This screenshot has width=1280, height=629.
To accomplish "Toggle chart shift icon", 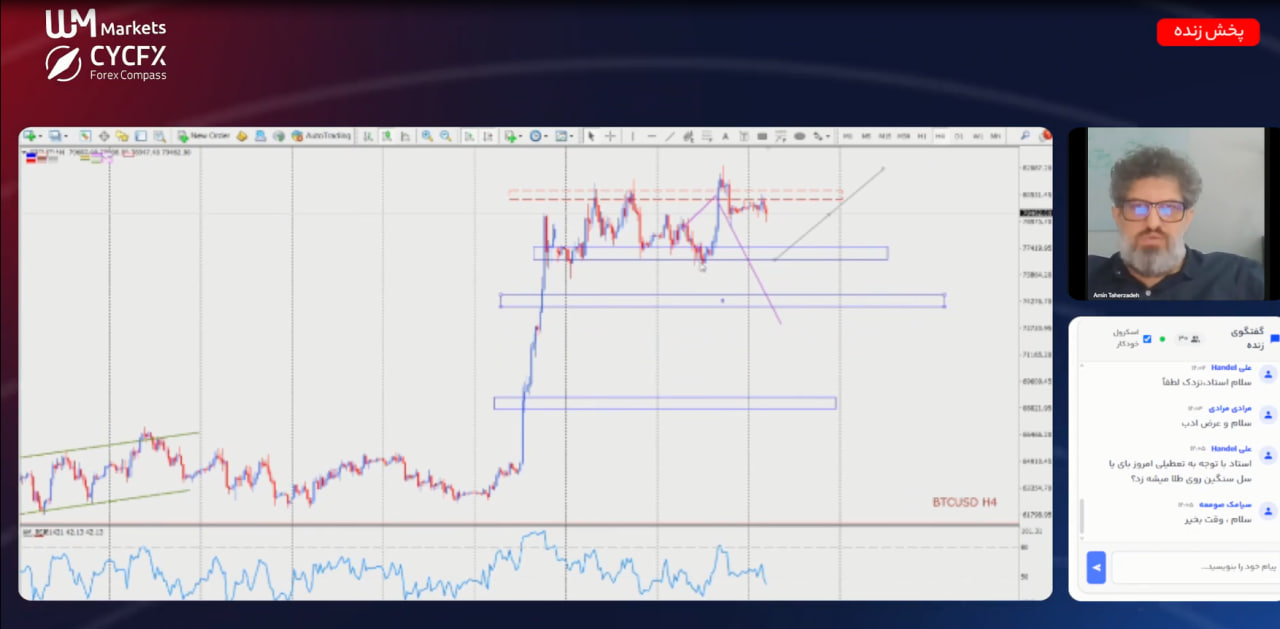I will 488,136.
